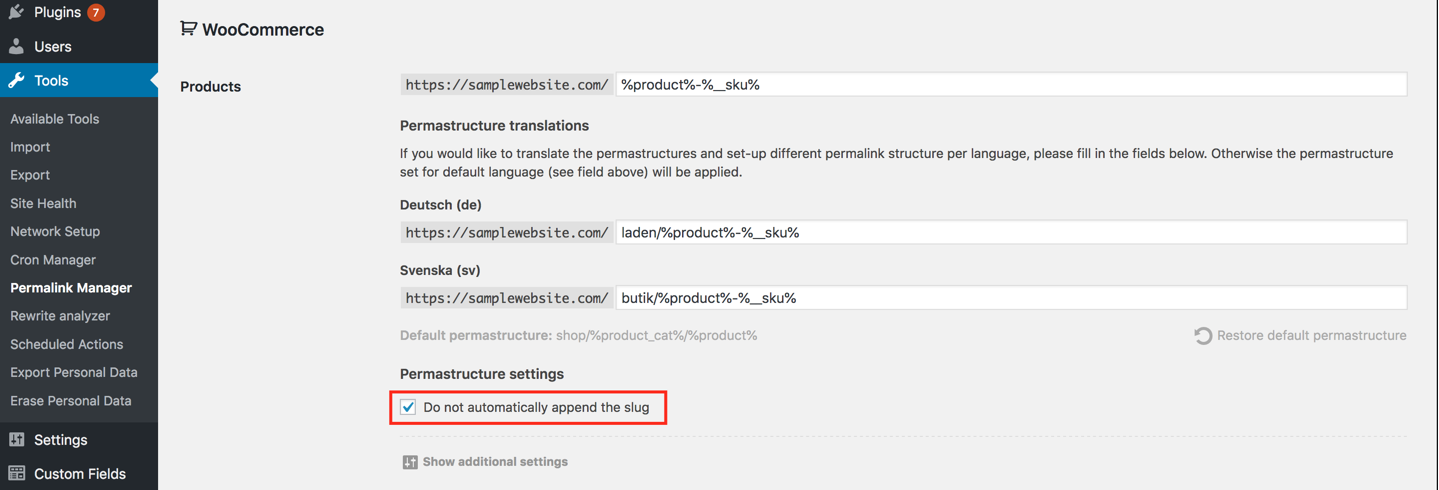1439x490 pixels.
Task: Open Permalink Manager submenu item
Action: point(71,288)
